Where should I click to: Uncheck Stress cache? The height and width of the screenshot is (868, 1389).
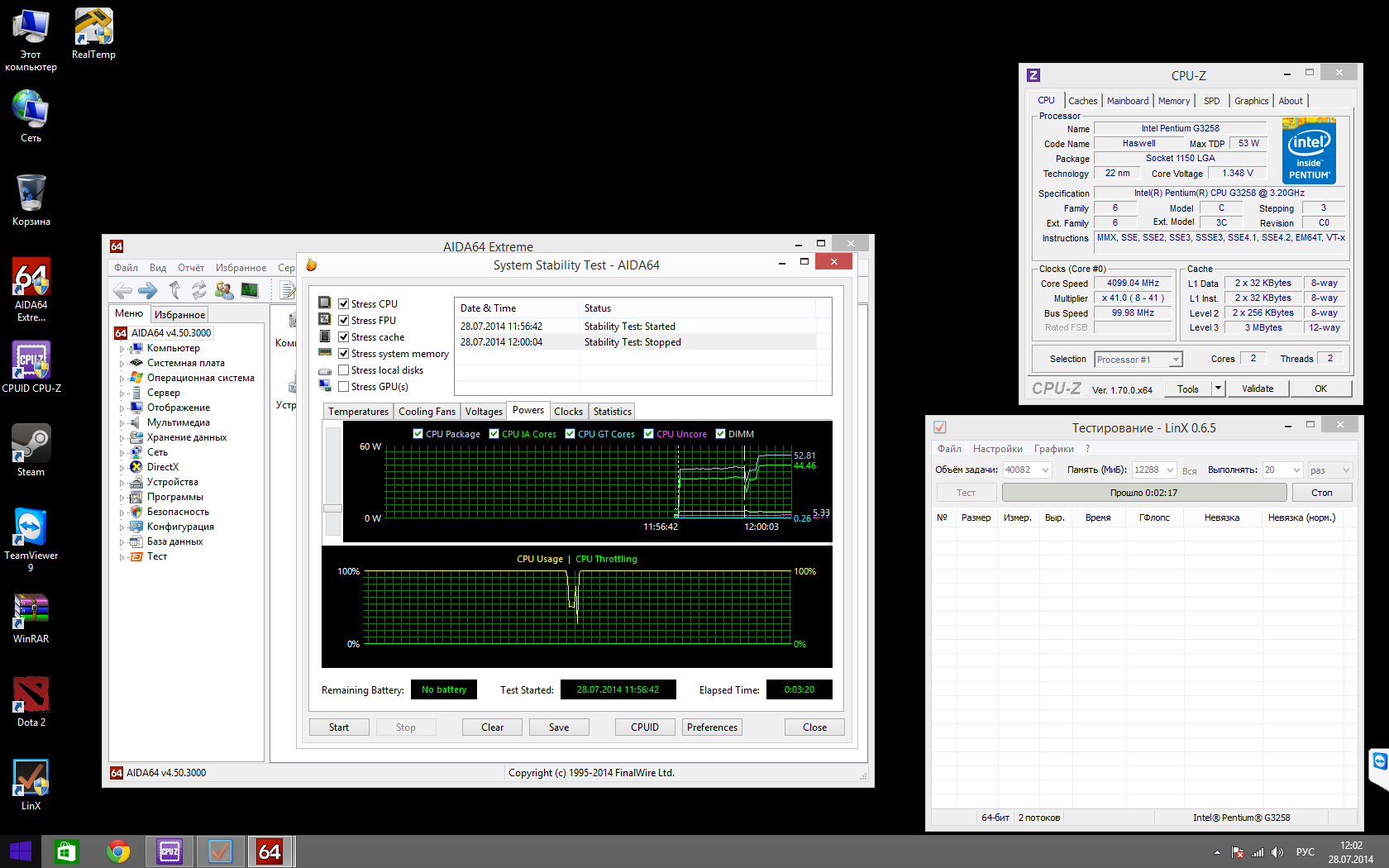(344, 336)
